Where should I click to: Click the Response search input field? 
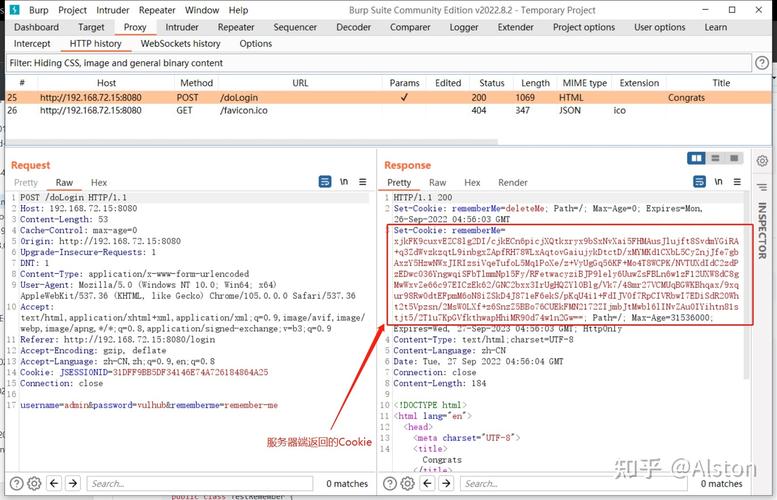(x=573, y=483)
